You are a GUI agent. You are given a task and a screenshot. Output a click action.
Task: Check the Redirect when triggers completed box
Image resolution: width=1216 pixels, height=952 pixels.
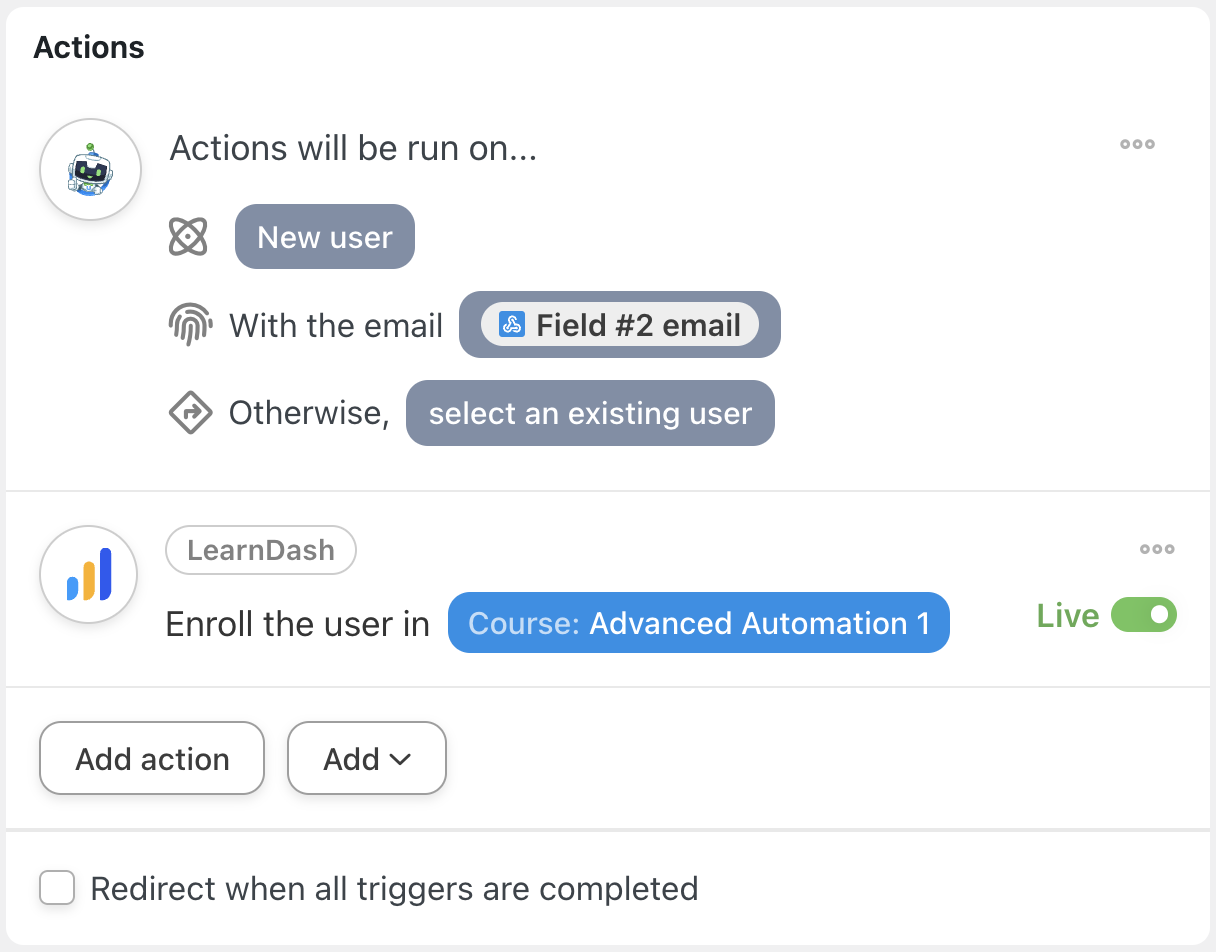click(57, 888)
